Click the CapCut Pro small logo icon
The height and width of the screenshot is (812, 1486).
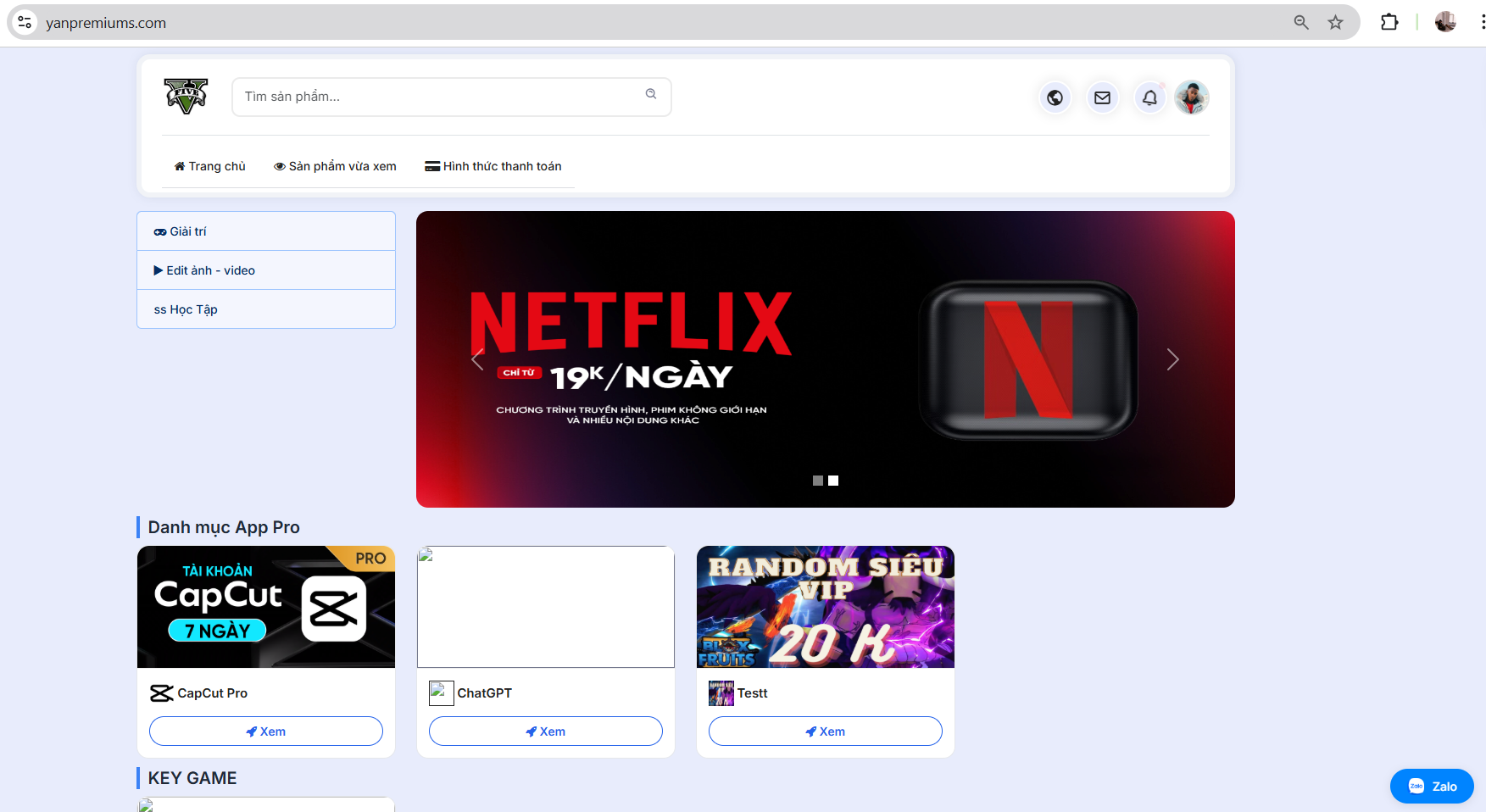pyautogui.click(x=161, y=693)
